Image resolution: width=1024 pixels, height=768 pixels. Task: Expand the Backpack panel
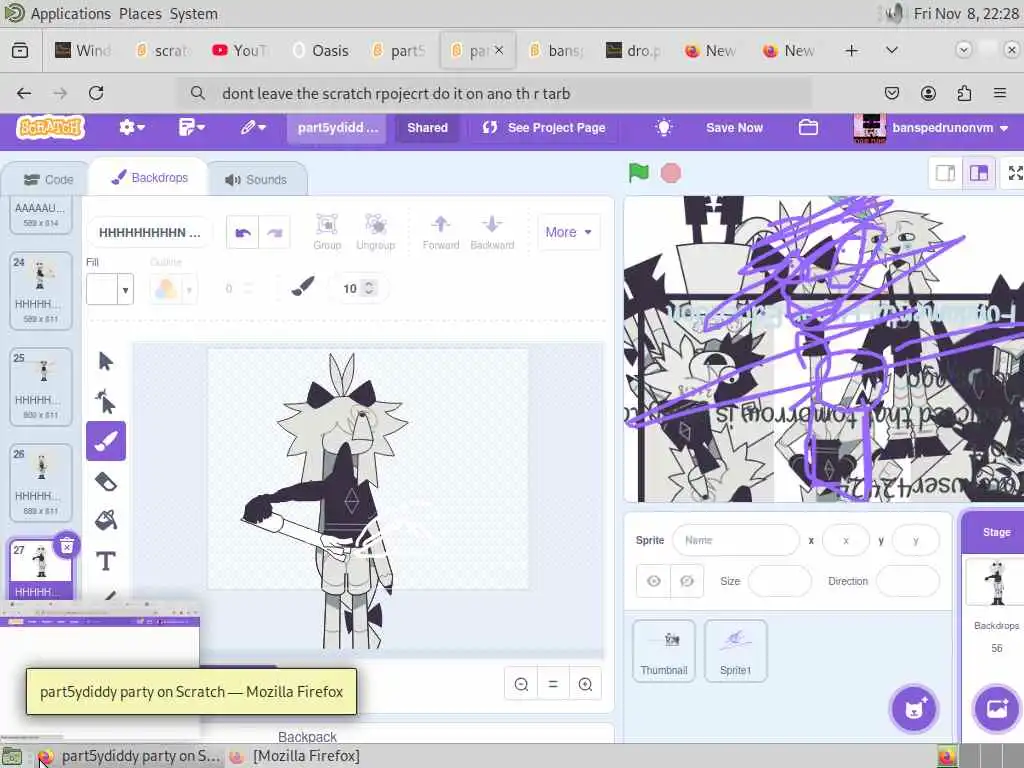(x=307, y=736)
